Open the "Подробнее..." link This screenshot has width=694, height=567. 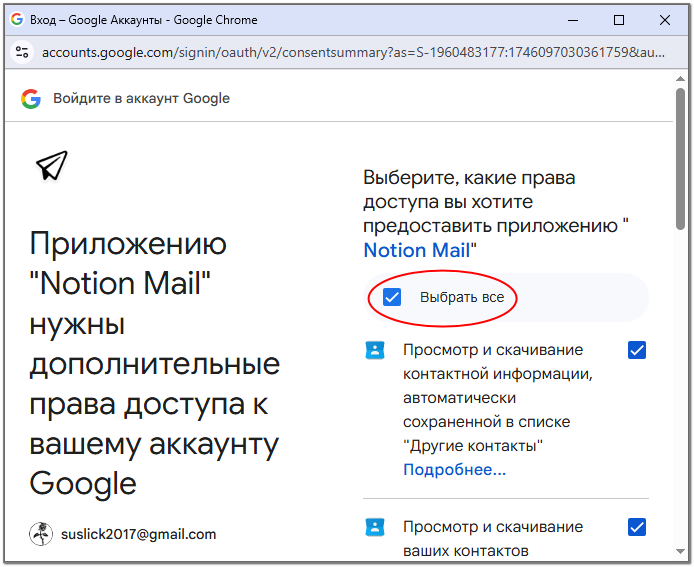pos(454,470)
